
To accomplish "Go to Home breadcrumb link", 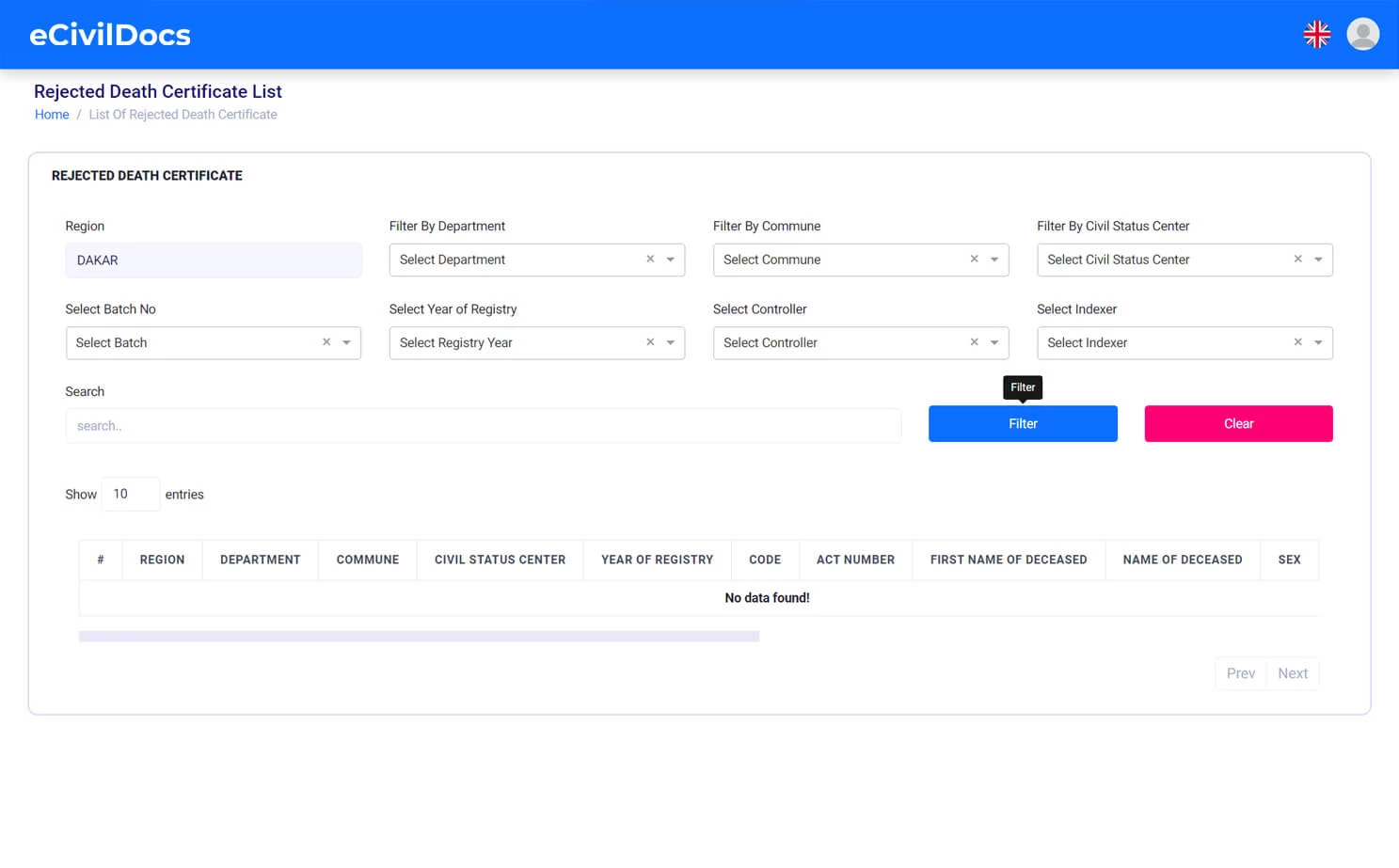I will [52, 115].
